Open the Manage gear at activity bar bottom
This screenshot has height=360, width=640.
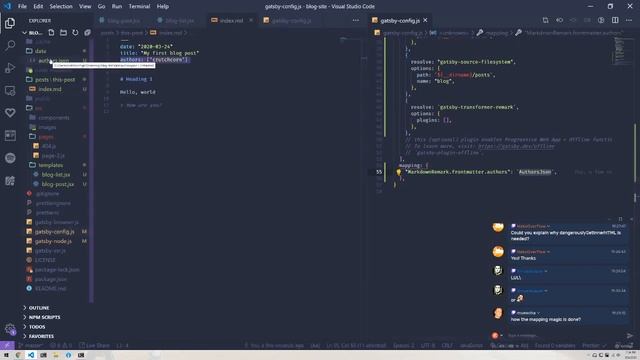coord(10,329)
